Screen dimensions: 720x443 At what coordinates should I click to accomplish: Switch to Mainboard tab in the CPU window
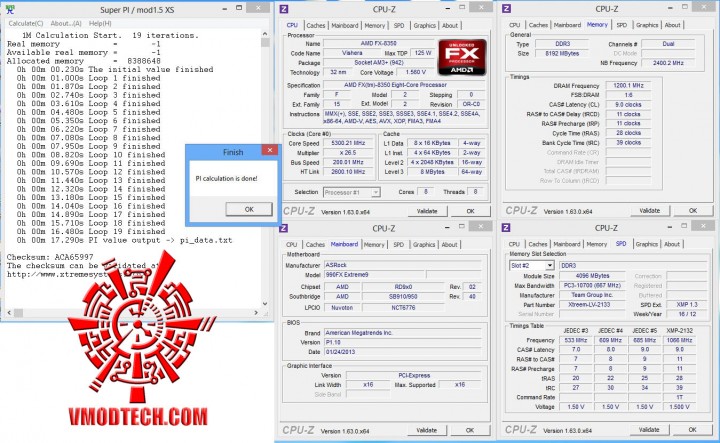344,26
